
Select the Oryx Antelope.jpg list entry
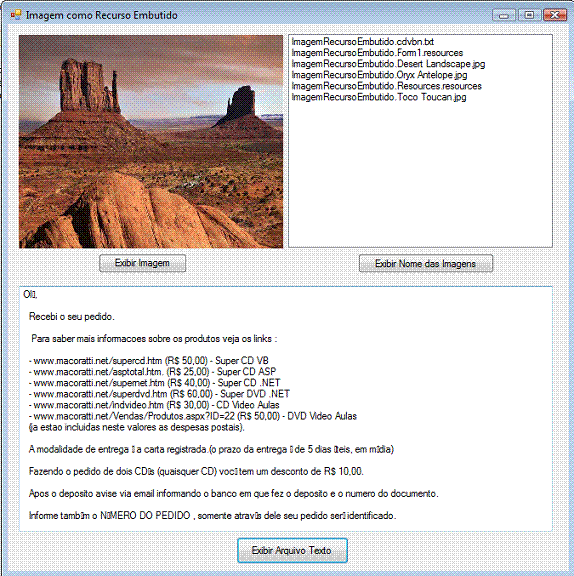(x=379, y=75)
